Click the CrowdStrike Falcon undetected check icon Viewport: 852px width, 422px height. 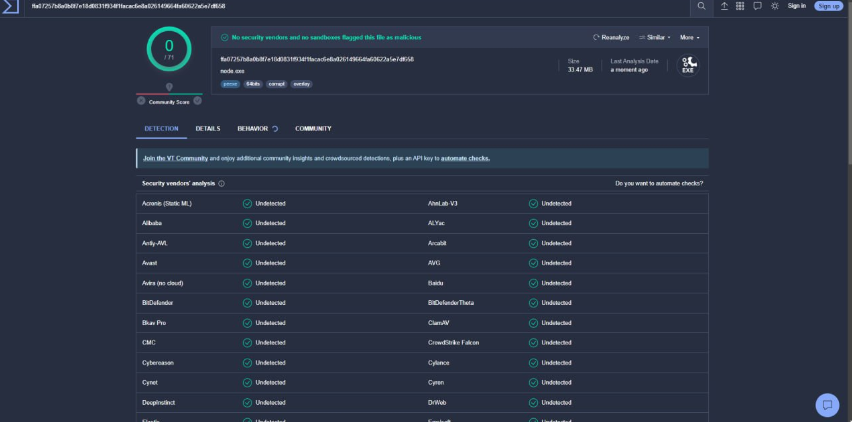(534, 343)
